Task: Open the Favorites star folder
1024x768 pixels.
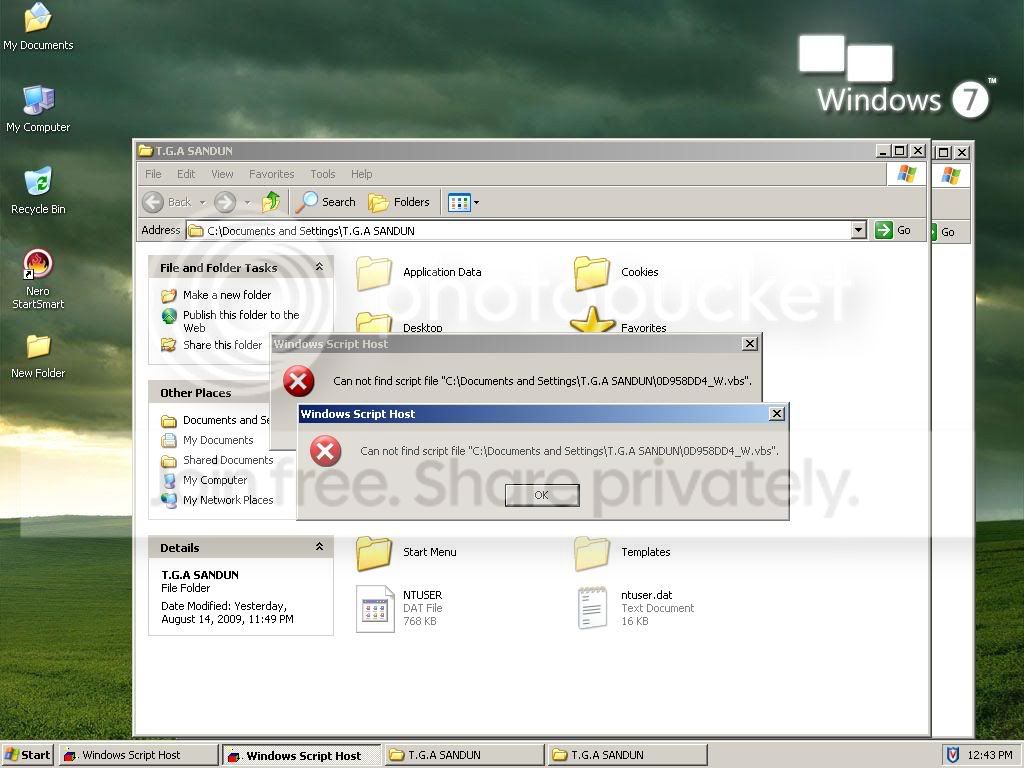Action: tap(618, 321)
